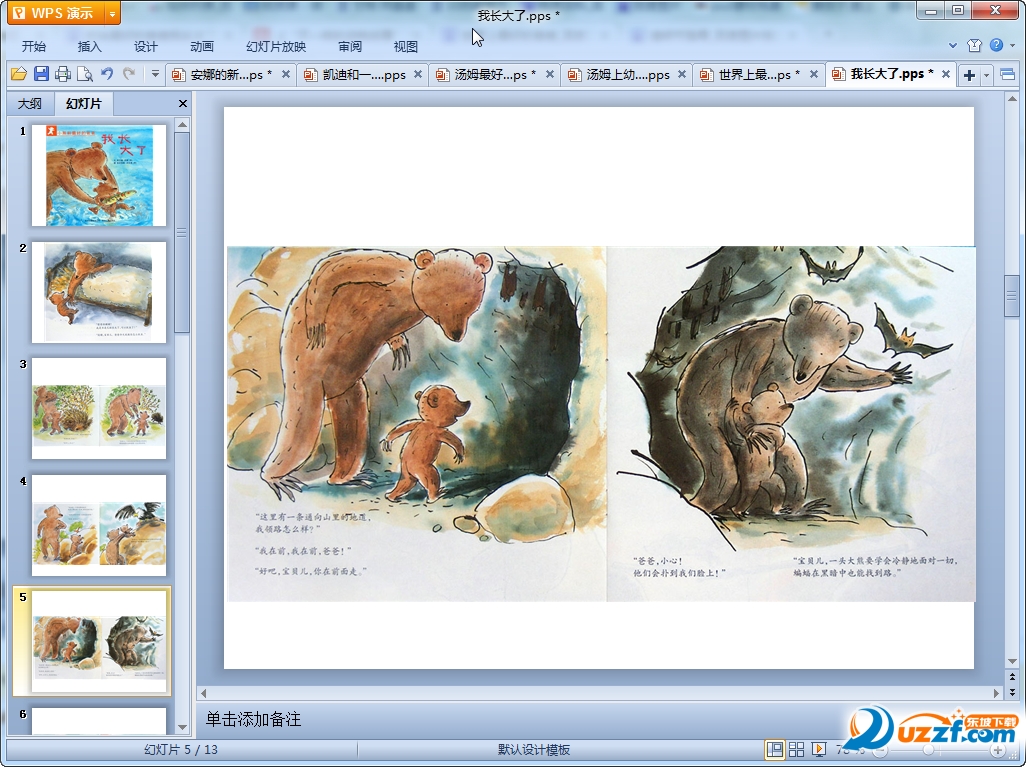Click the 单击添加备注 notes field
Image resolution: width=1026 pixels, height=767 pixels.
pos(599,719)
